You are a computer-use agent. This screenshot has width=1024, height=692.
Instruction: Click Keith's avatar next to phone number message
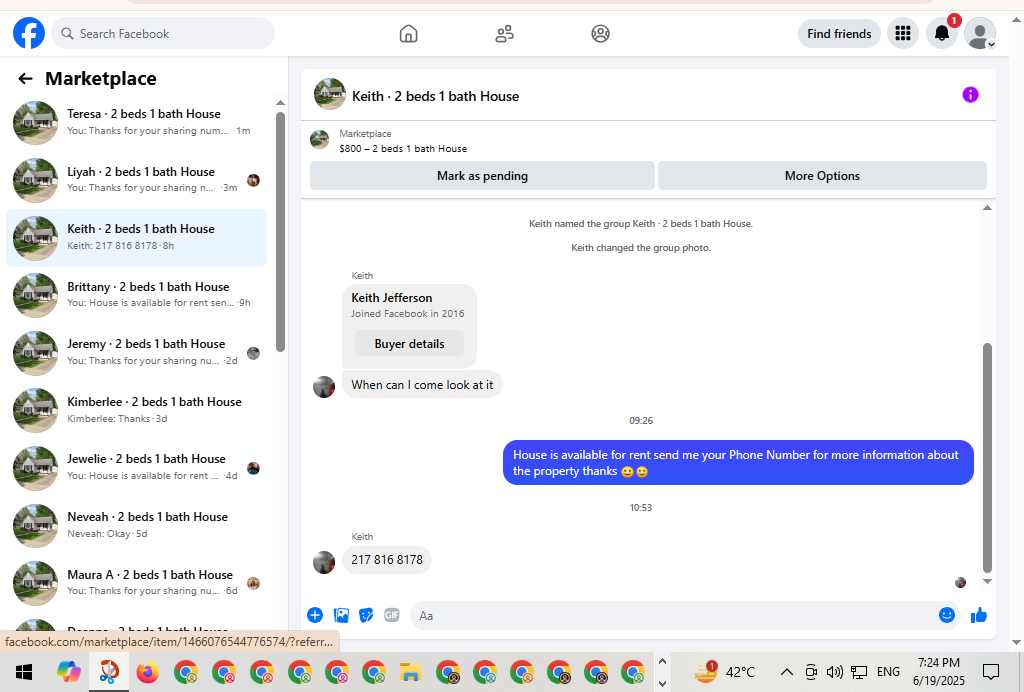coord(324,562)
